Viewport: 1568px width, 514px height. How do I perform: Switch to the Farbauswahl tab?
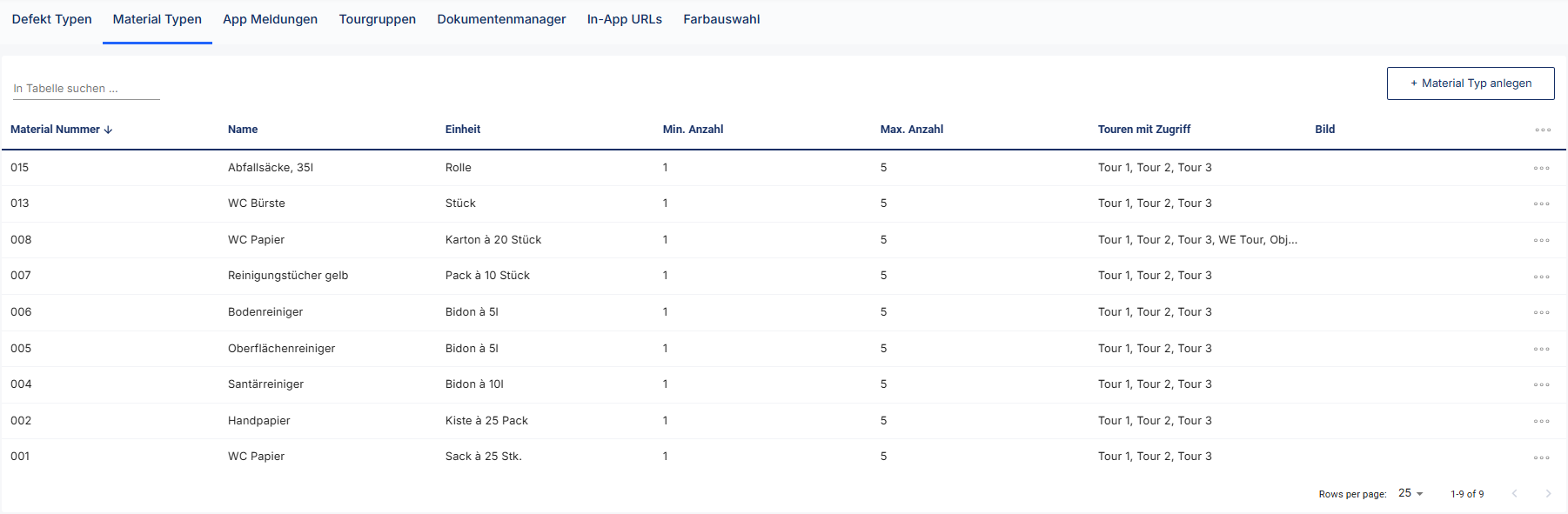coord(721,19)
